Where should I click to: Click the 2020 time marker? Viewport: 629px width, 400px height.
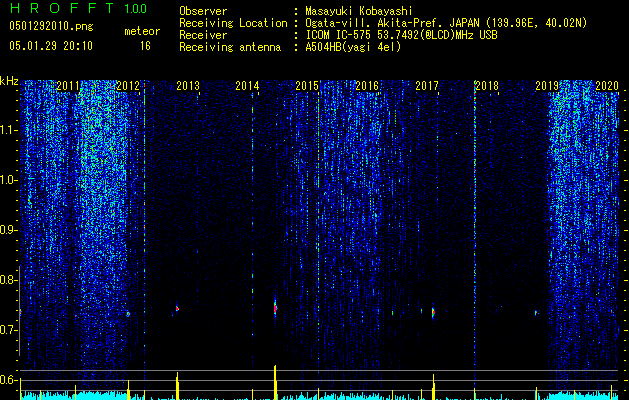point(607,86)
